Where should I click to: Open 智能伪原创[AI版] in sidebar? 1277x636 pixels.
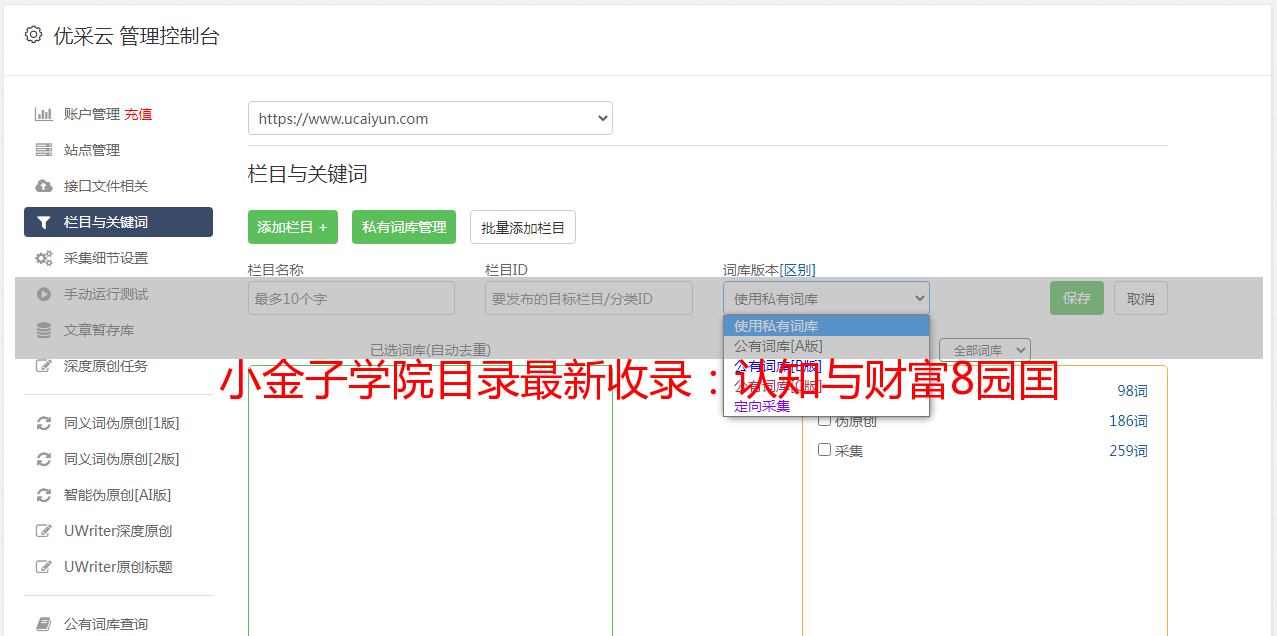point(118,495)
